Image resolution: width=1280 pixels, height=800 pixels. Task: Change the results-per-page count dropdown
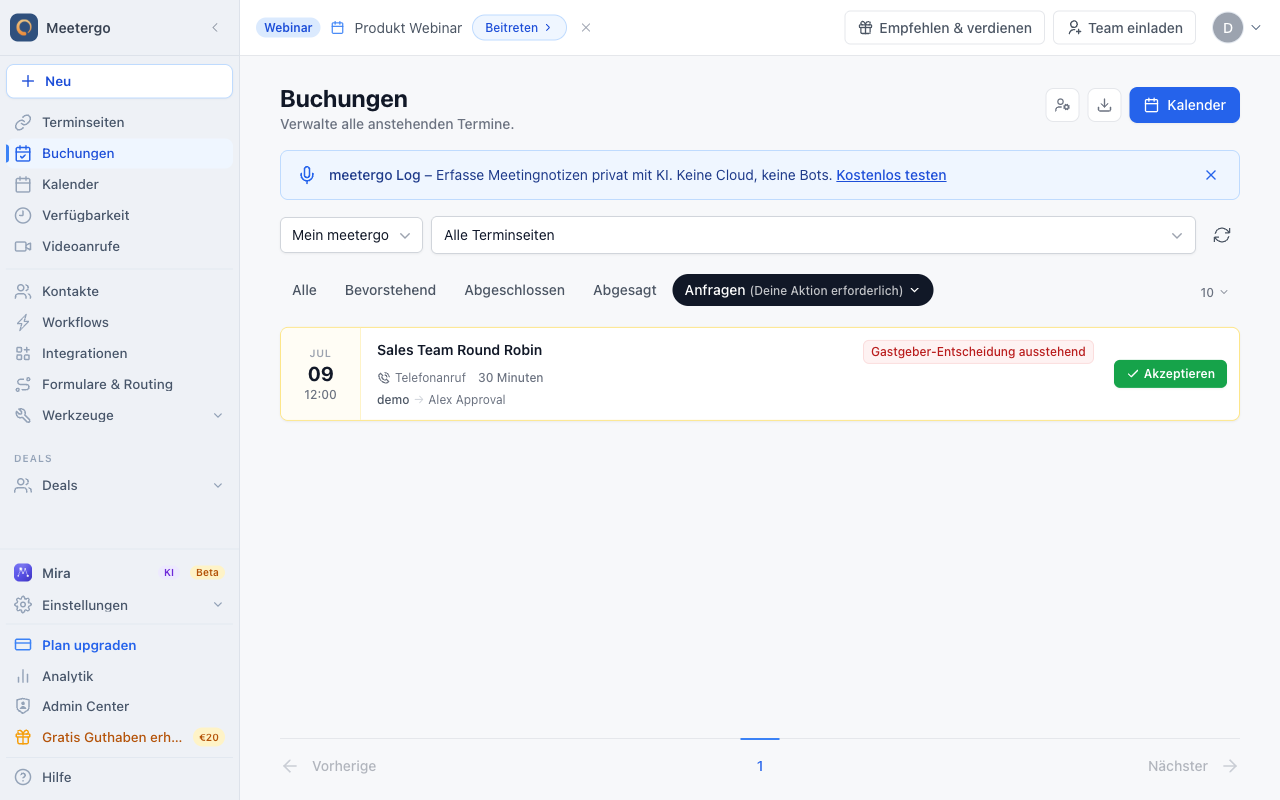tap(1214, 292)
